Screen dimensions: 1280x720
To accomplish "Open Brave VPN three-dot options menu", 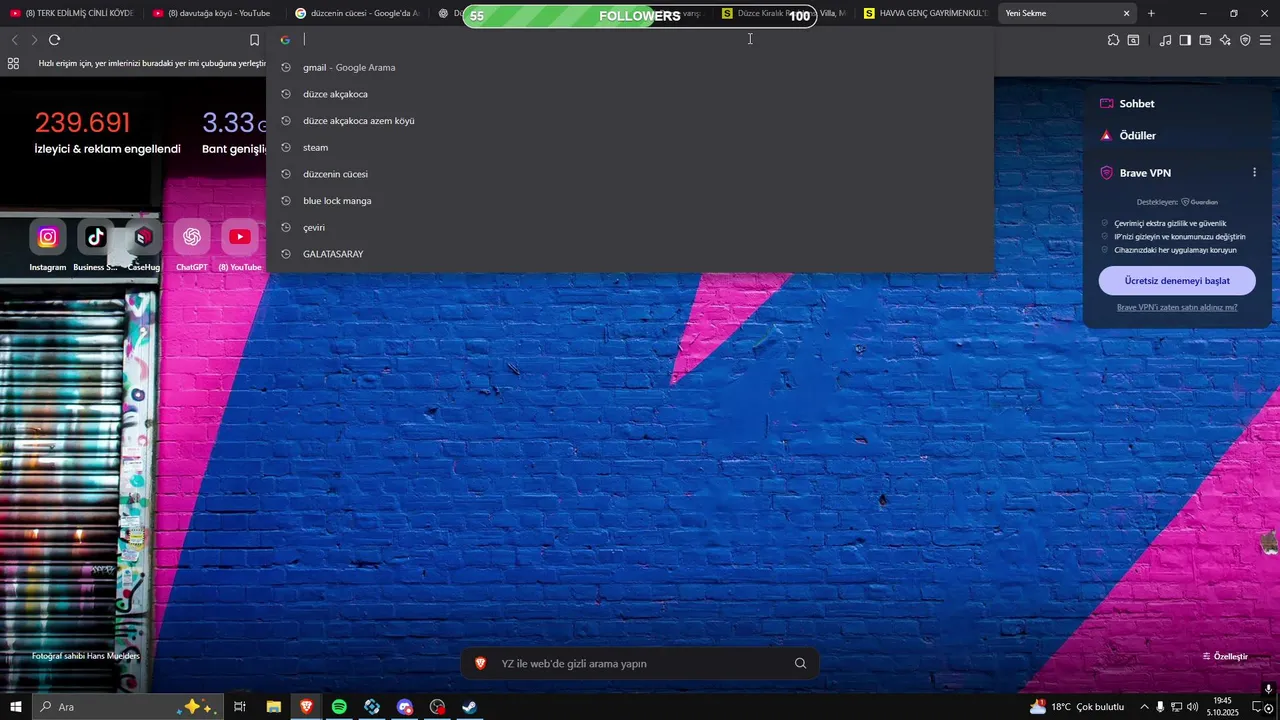I will click(1254, 173).
